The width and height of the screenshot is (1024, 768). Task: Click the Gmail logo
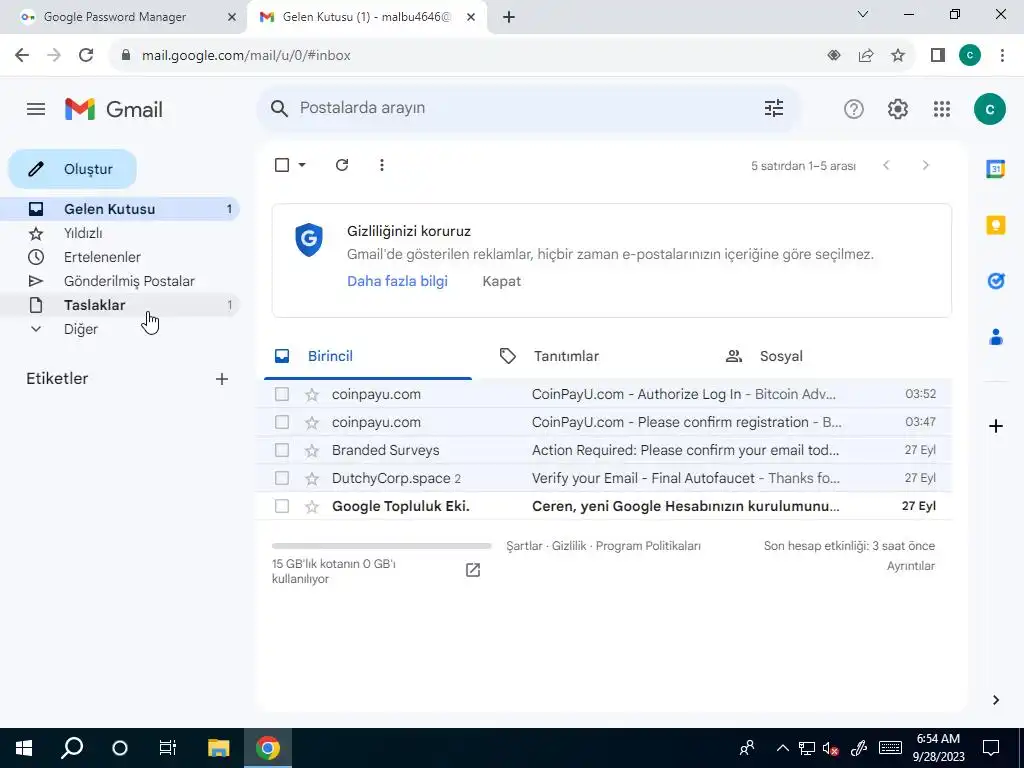click(x=114, y=109)
